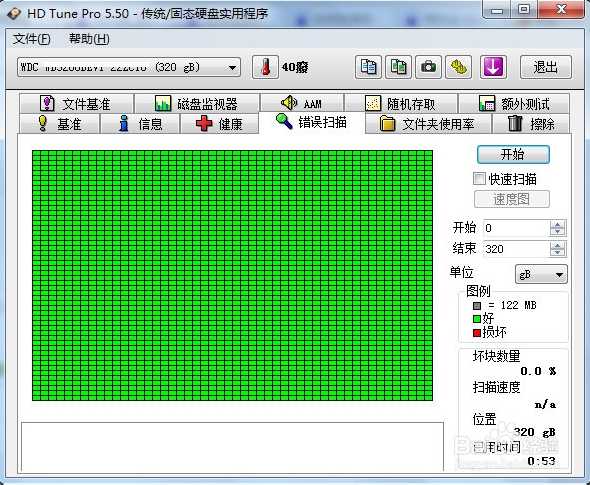Click the 速度图 speed map button

(x=512, y=199)
